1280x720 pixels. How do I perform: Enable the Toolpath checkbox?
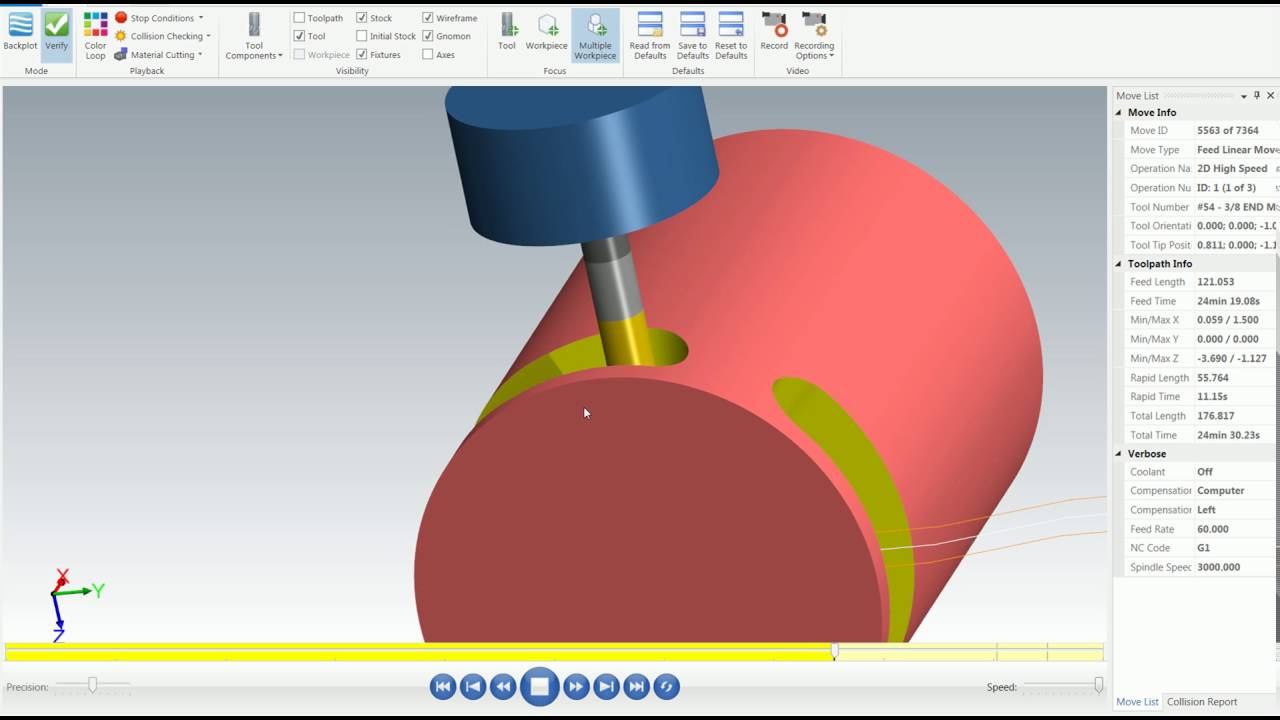pos(299,18)
